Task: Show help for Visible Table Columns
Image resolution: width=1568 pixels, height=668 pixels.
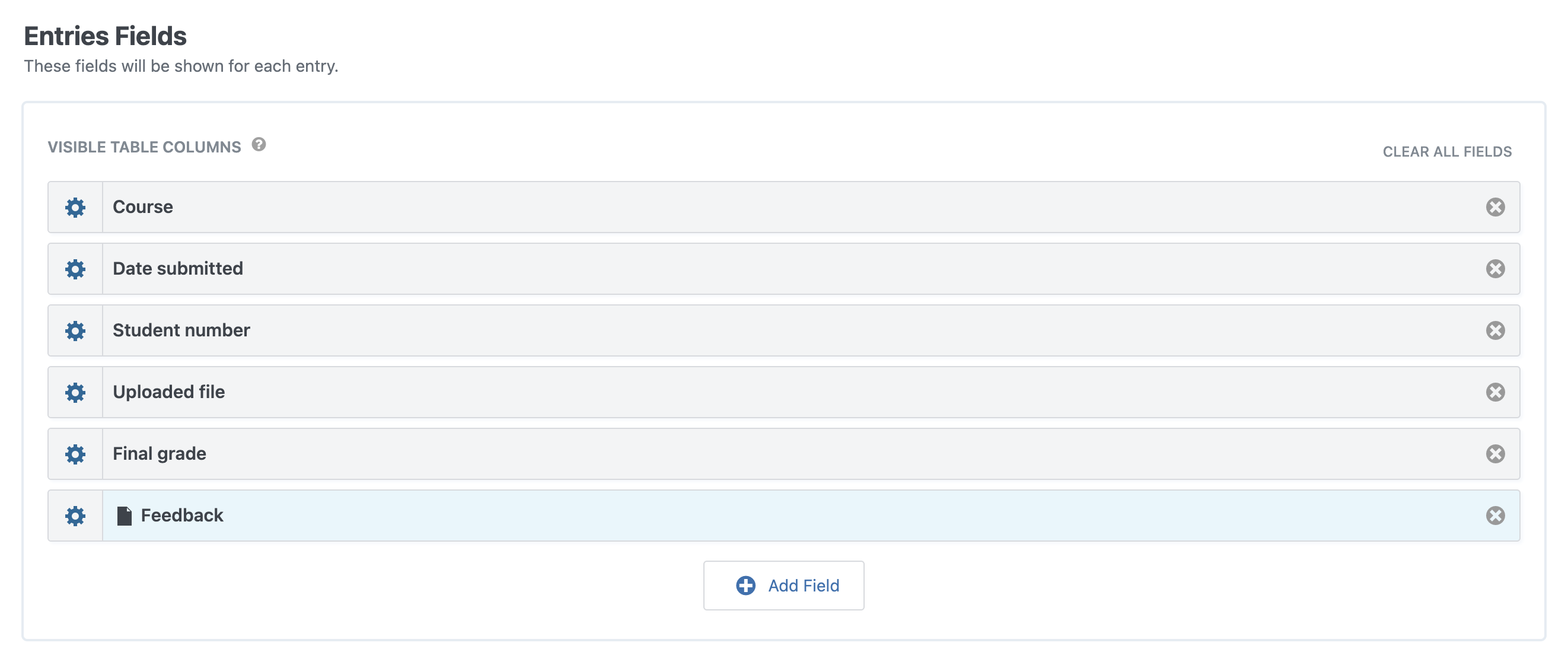Action: (259, 145)
